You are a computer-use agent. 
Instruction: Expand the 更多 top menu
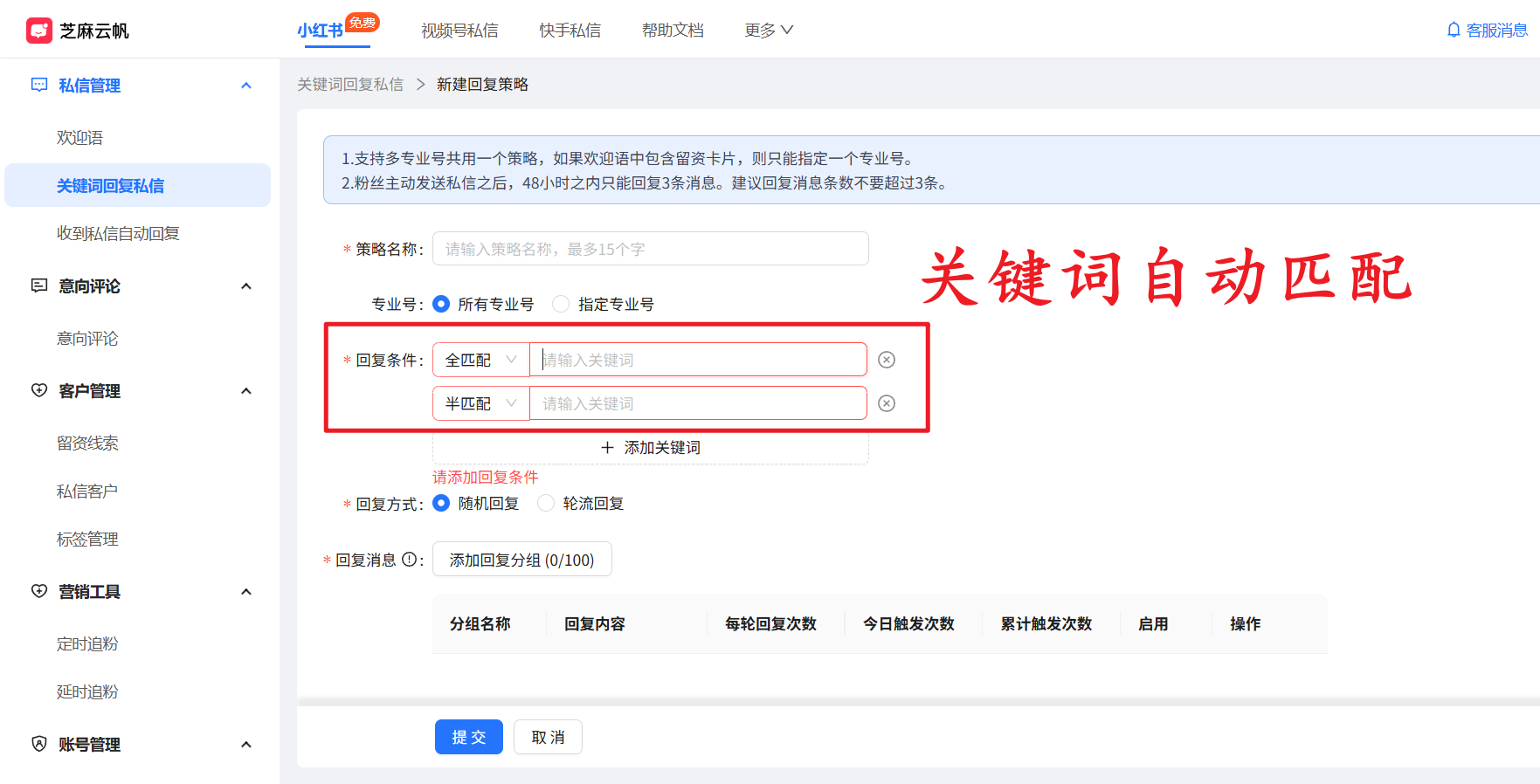pyautogui.click(x=769, y=31)
